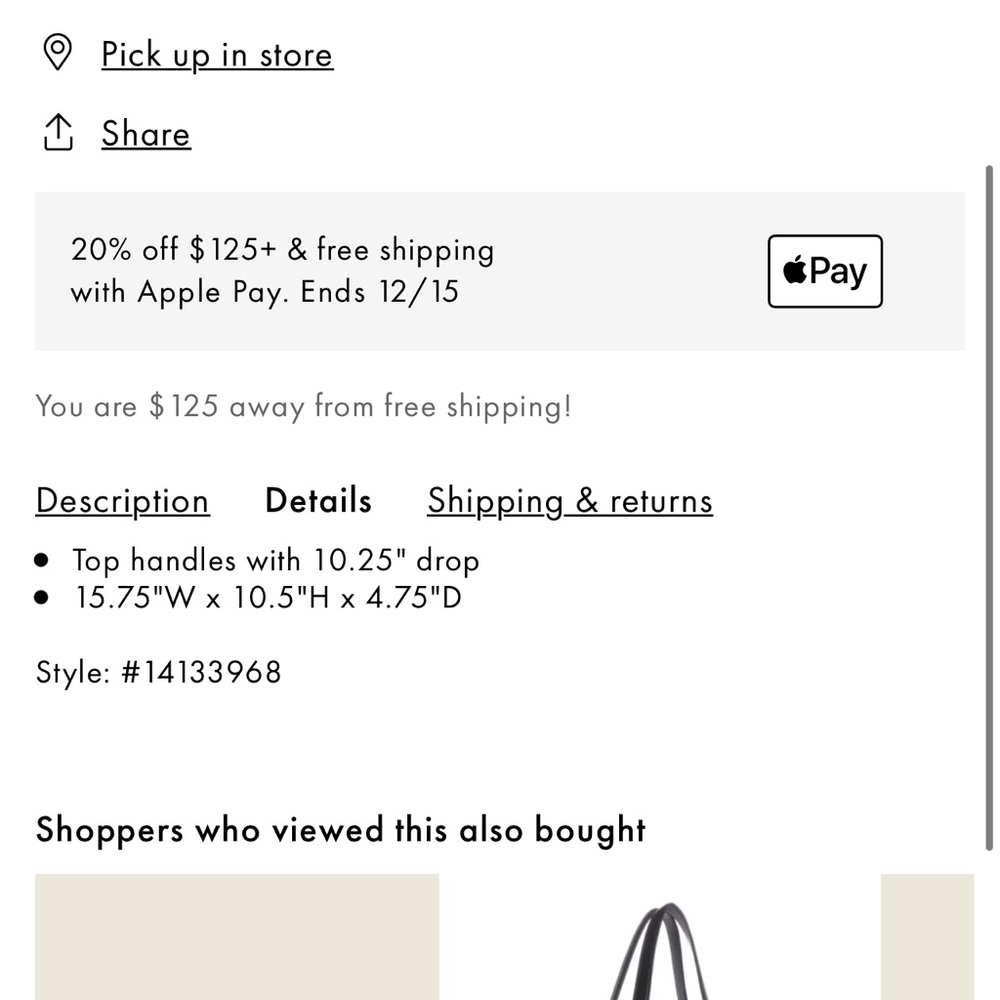The image size is (1000, 1000).
Task: Click the bullet point before top handles
Action: [42, 559]
